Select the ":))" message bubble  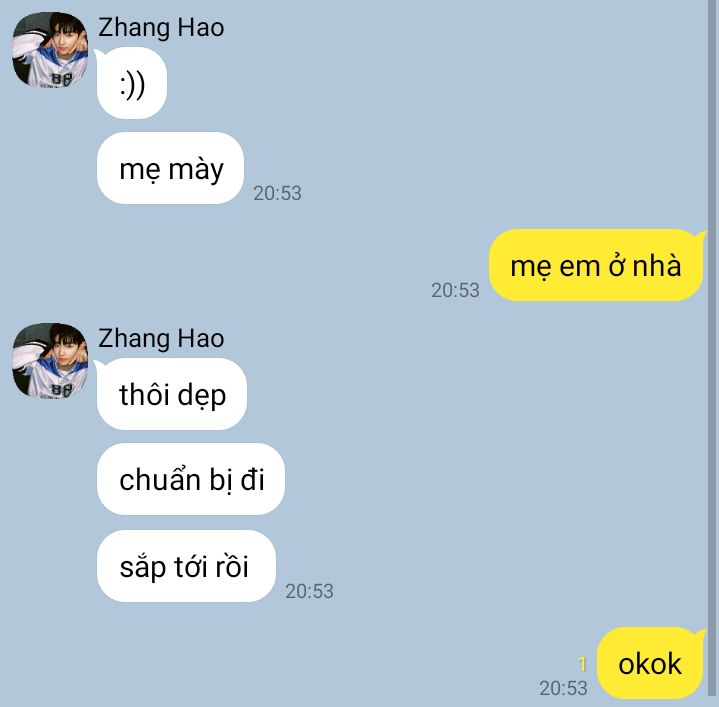pyautogui.click(x=132, y=83)
